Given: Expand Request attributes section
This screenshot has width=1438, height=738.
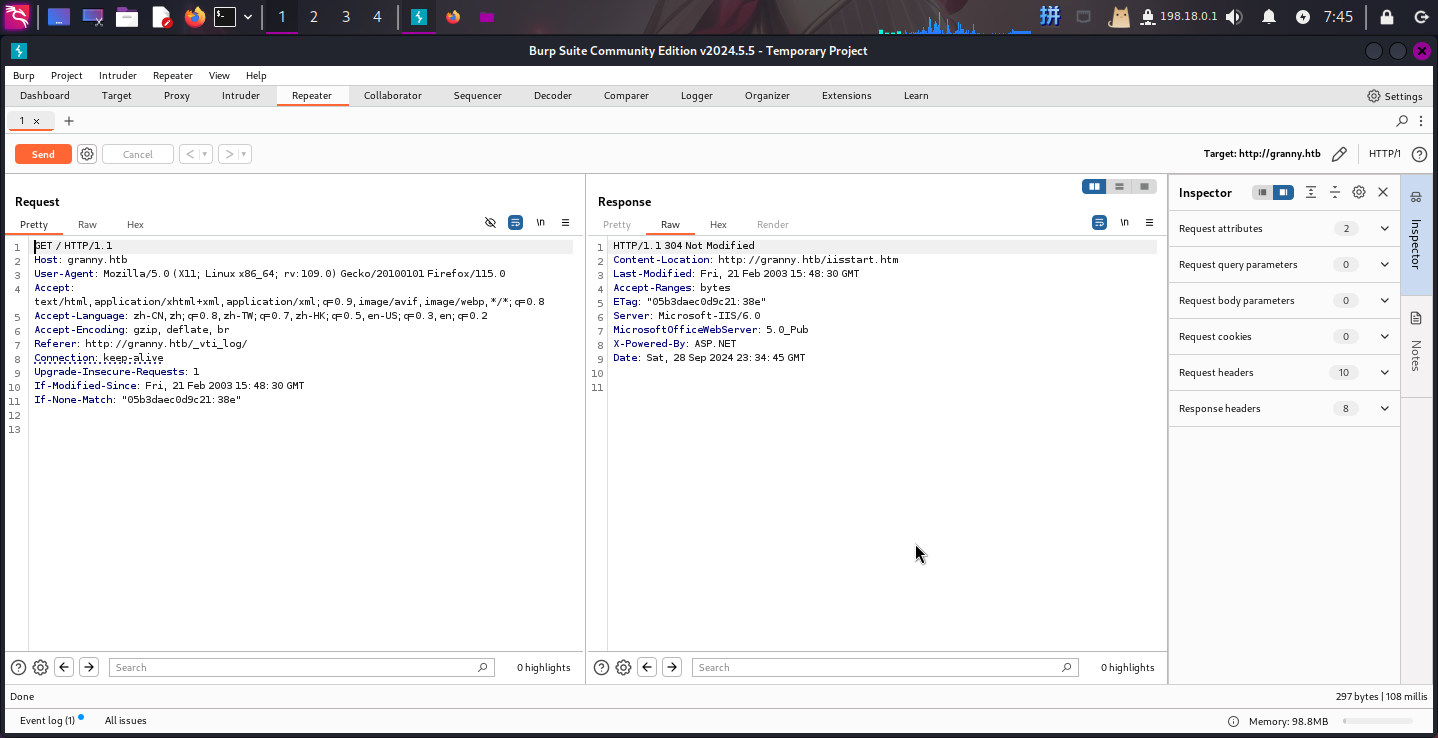Looking at the screenshot, I should point(1284,229).
